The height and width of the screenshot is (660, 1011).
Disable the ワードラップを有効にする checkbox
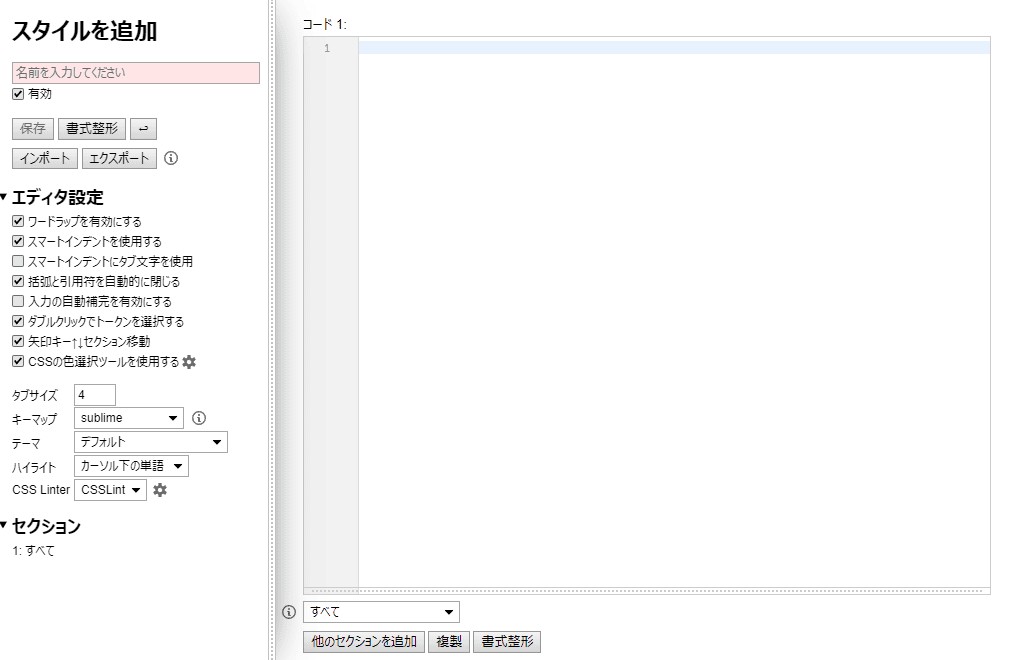[18, 222]
